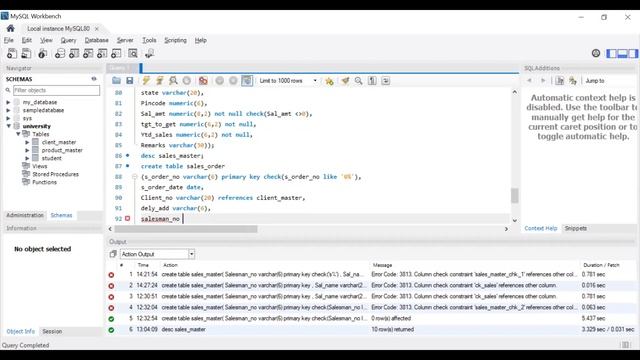Open script file in the query editor
The image size is (640, 360).
[116, 81]
